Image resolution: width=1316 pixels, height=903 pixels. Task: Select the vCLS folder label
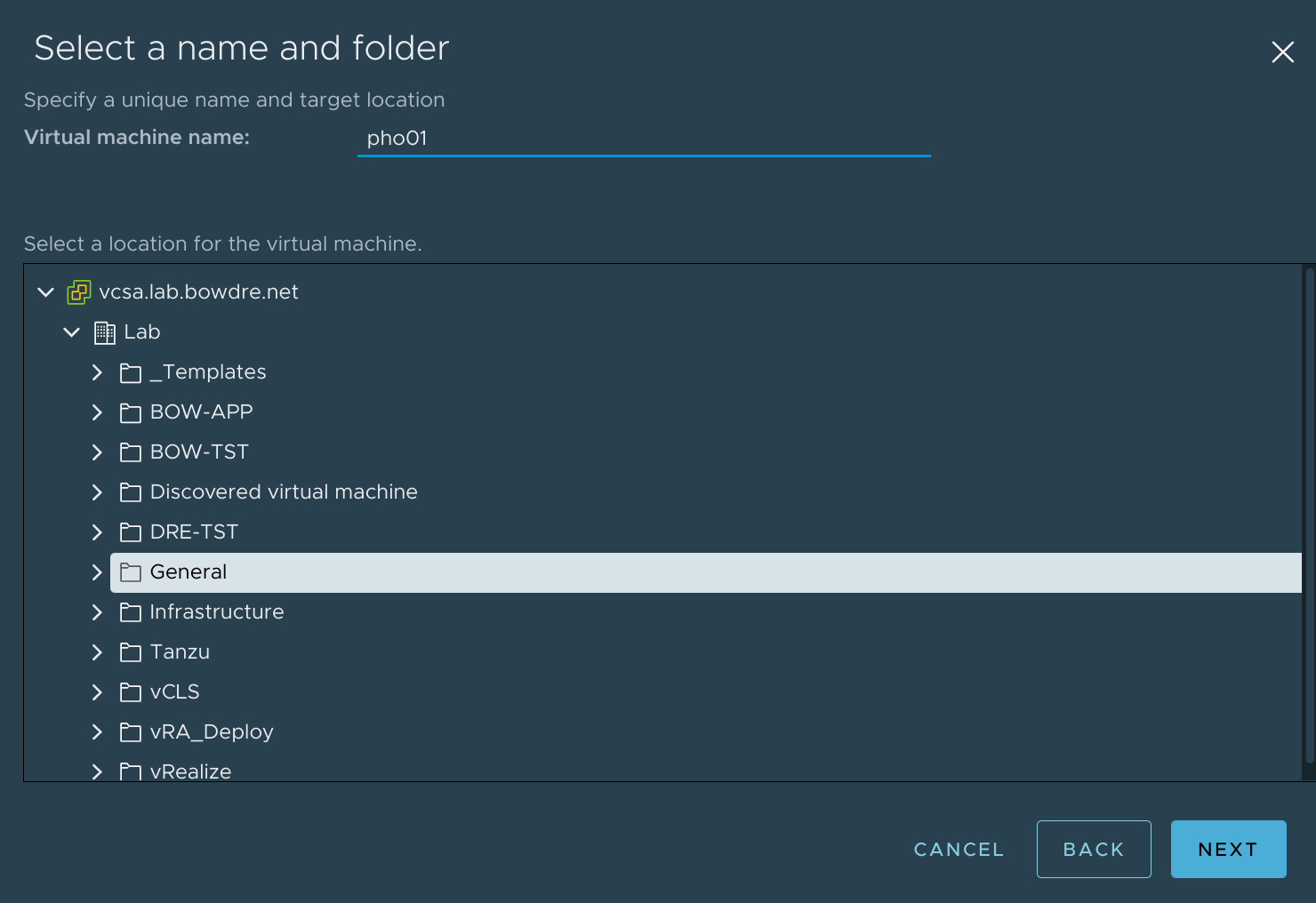click(175, 691)
